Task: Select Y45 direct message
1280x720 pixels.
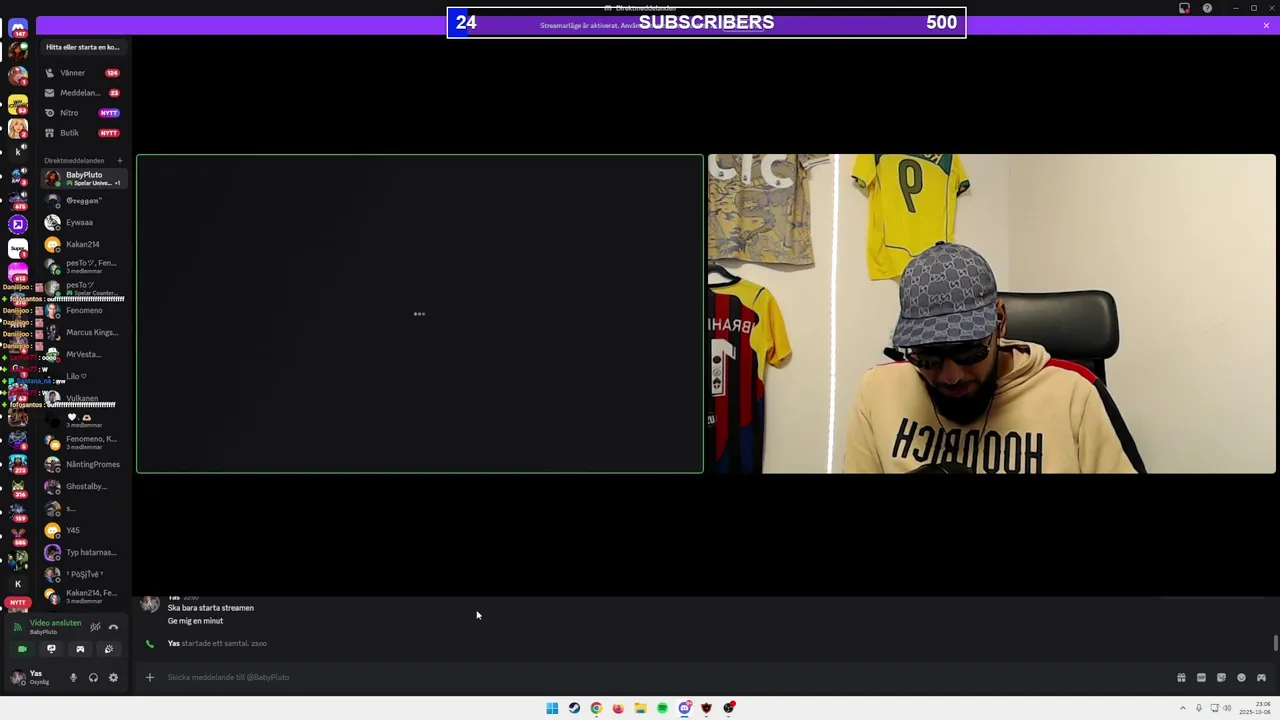Action: click(82, 530)
